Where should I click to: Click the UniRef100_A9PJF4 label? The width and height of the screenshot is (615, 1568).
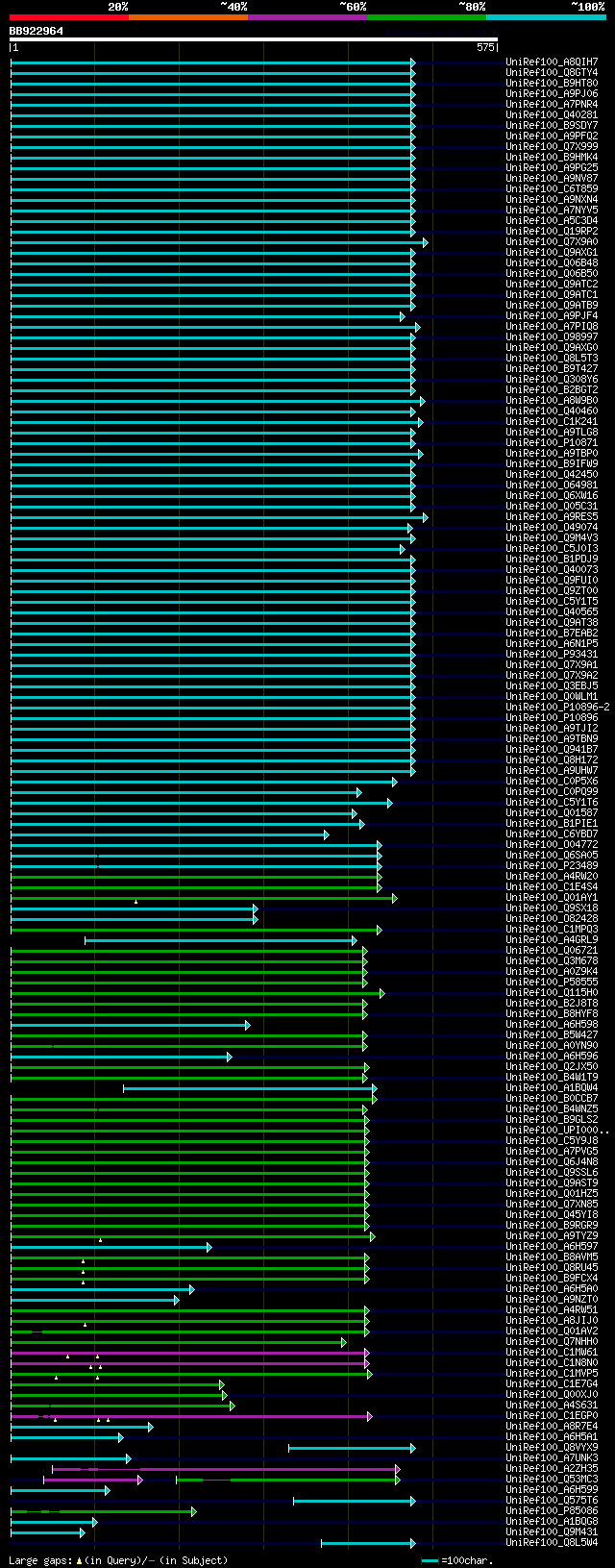coord(552,316)
